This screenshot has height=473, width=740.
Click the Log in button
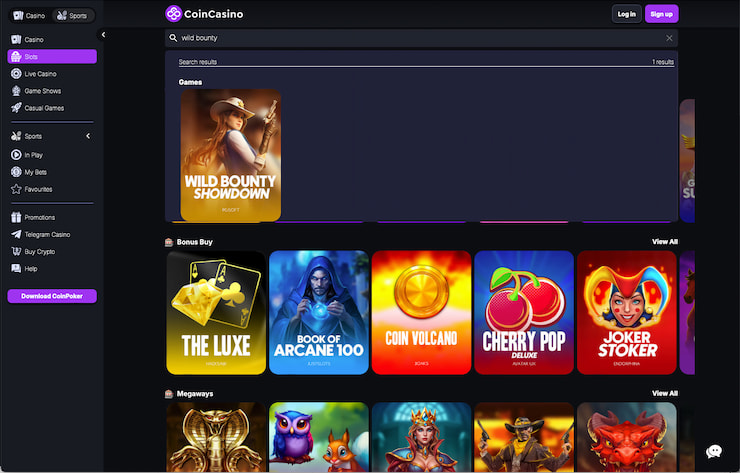(626, 14)
